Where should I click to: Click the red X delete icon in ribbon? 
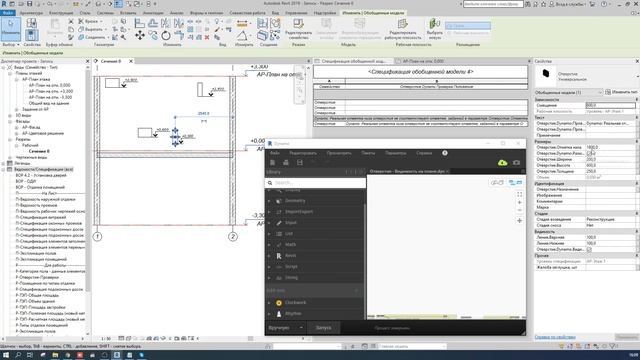[x=207, y=37]
